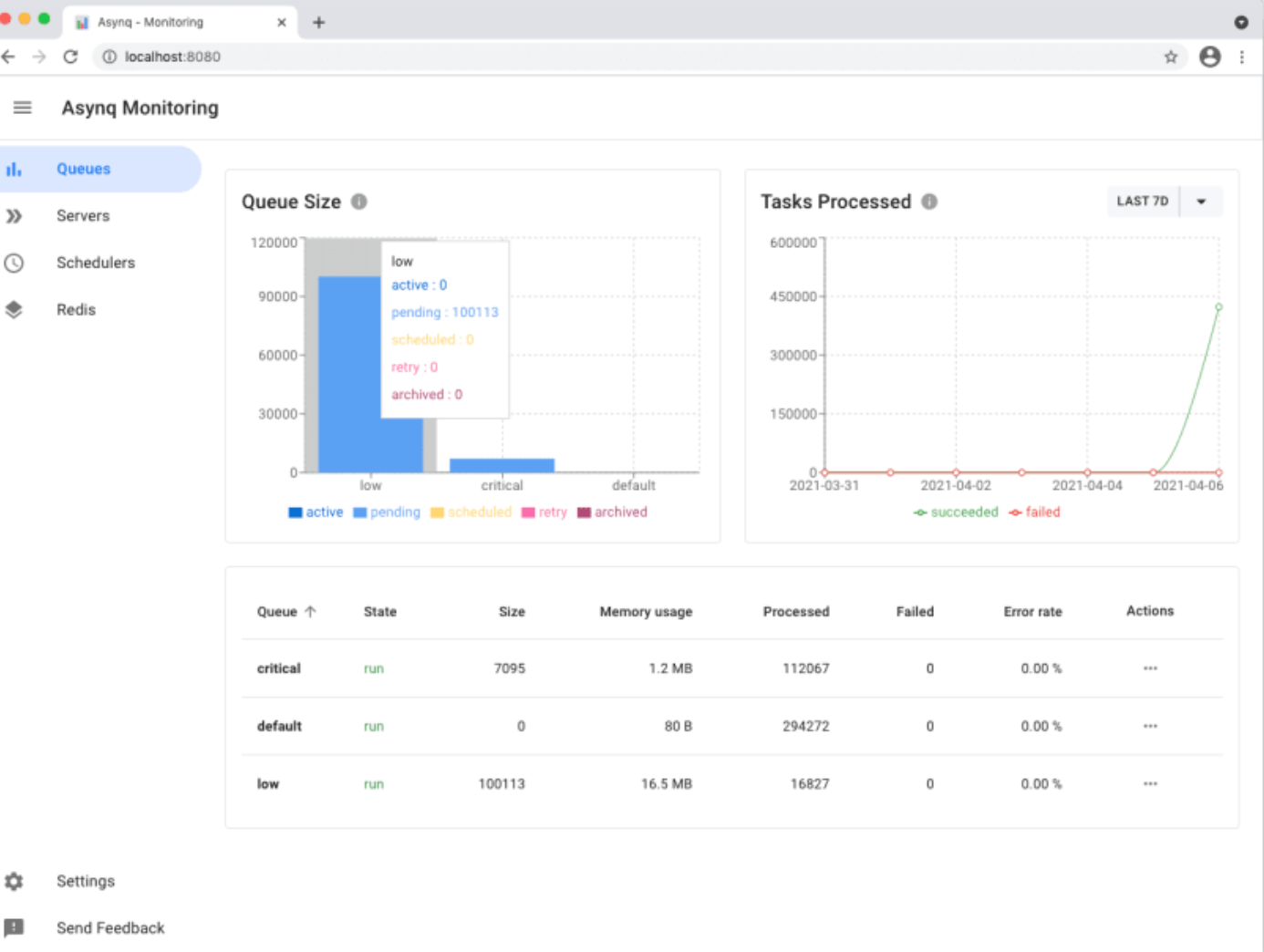This screenshot has width=1264, height=952.
Task: Open the low queue link
Action: pos(267,783)
